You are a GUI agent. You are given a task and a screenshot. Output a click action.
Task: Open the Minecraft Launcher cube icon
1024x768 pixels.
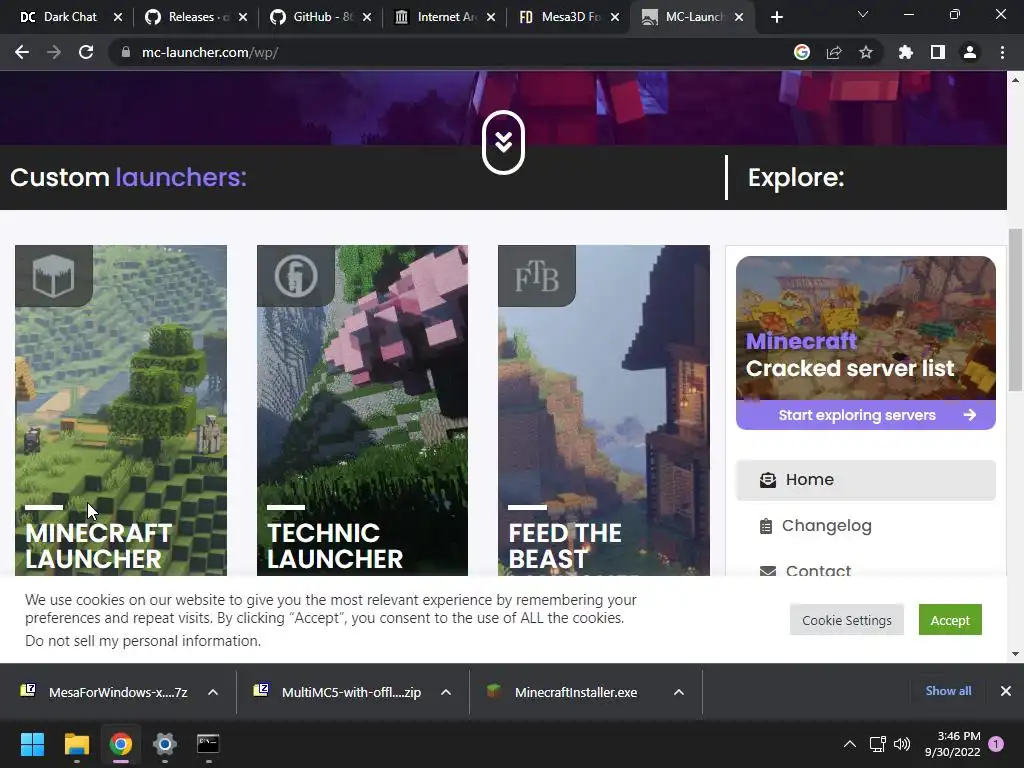click(54, 276)
